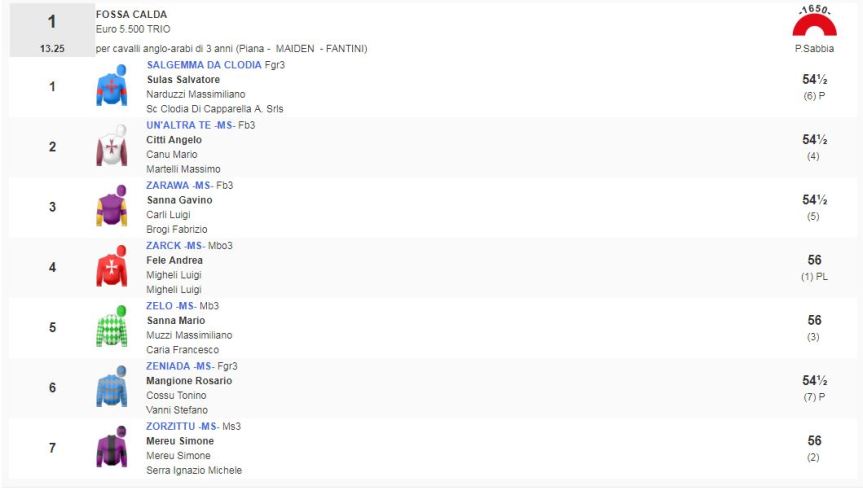863x499 pixels.
Task: Open the ZARAWA horse profile link
Action: 165,185
